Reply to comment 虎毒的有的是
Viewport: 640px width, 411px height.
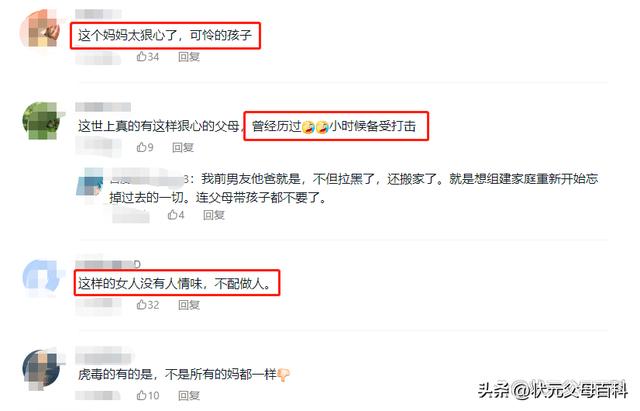pyautogui.click(x=189, y=395)
